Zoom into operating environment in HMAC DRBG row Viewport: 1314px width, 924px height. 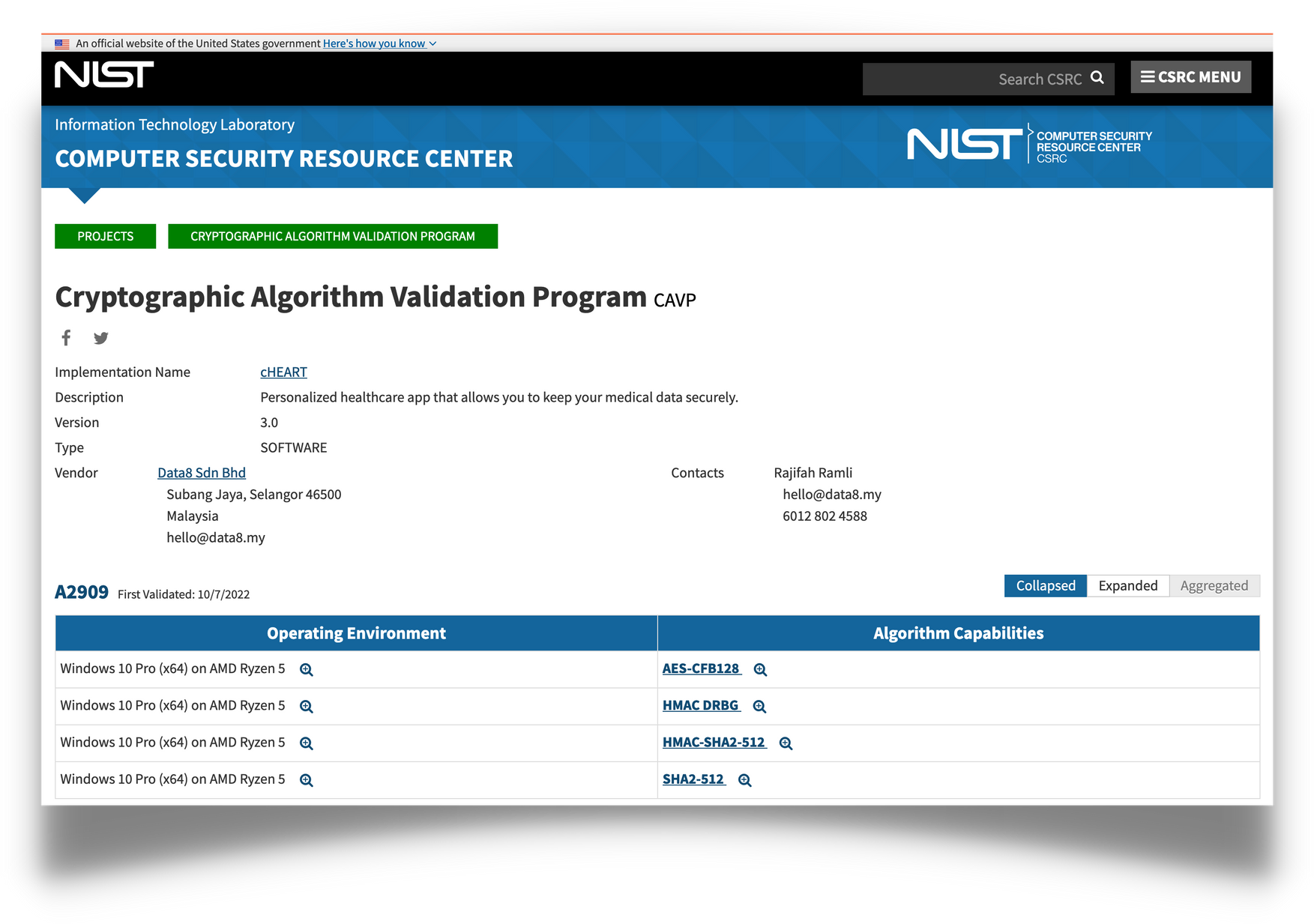pos(306,707)
